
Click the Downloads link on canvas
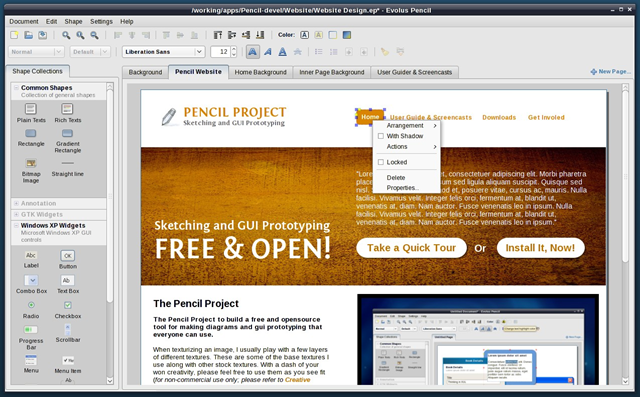499,118
